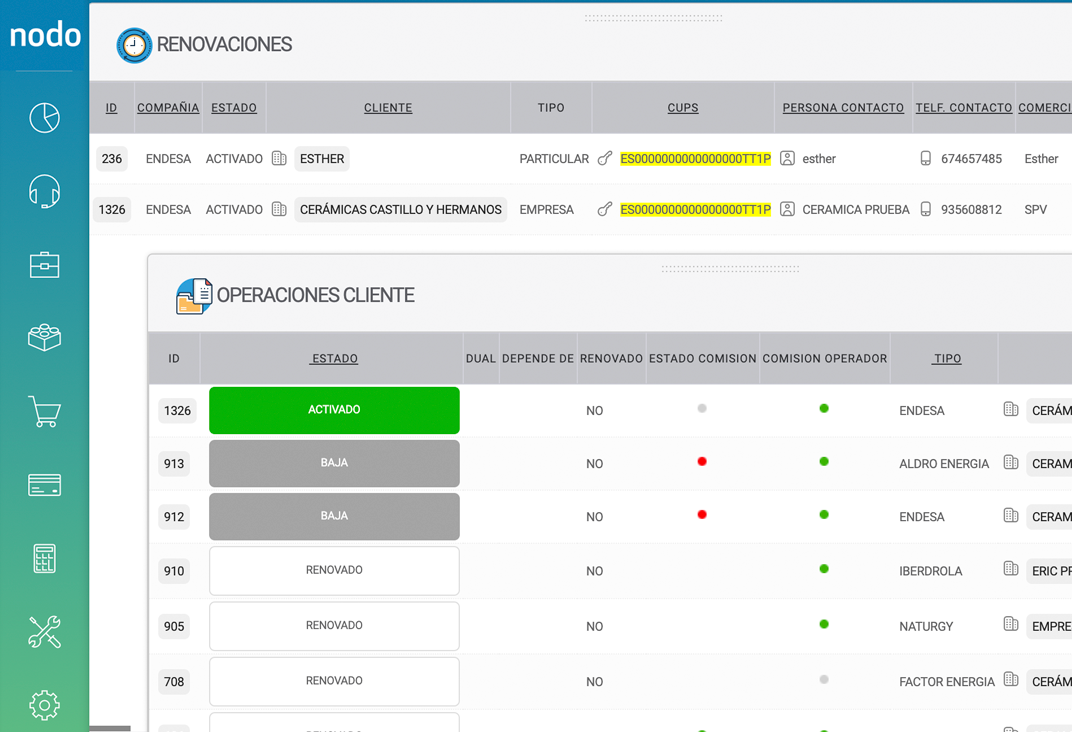1072x732 pixels.
Task: Click RENOVADO status for operation 910
Action: [x=334, y=571]
